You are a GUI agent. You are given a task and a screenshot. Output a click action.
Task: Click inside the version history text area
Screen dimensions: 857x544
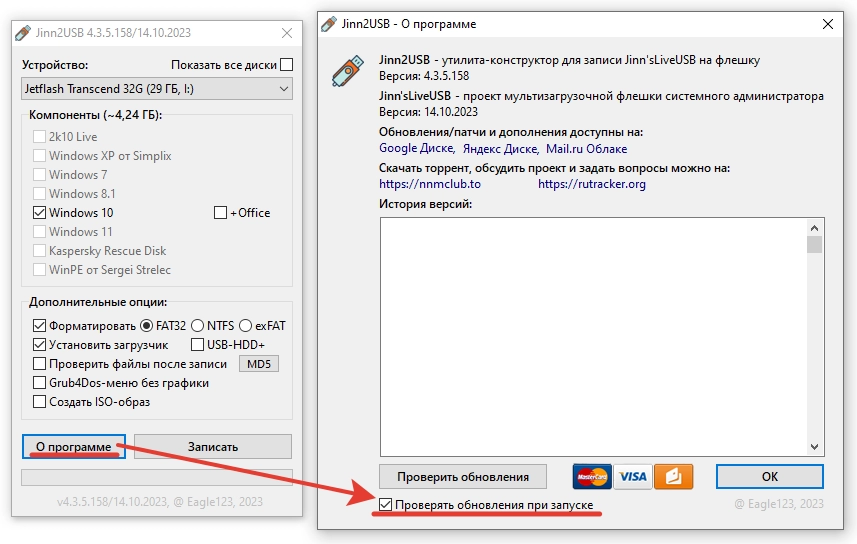(x=593, y=337)
